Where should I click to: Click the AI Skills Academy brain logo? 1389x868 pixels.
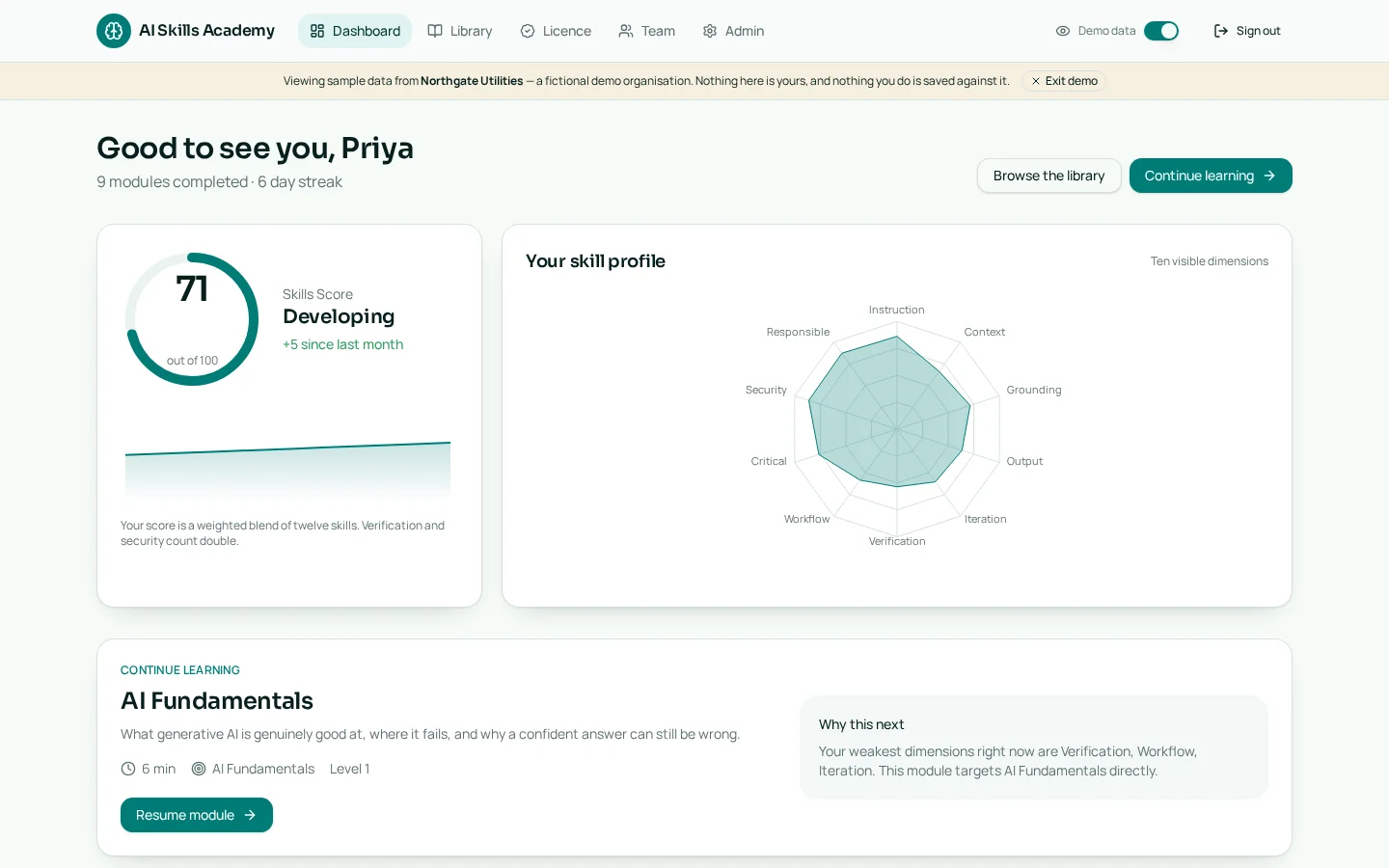[x=114, y=31]
